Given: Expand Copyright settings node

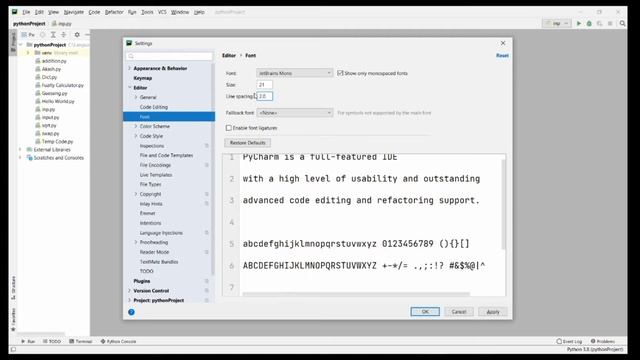Looking at the screenshot, I should pyautogui.click(x=136, y=194).
